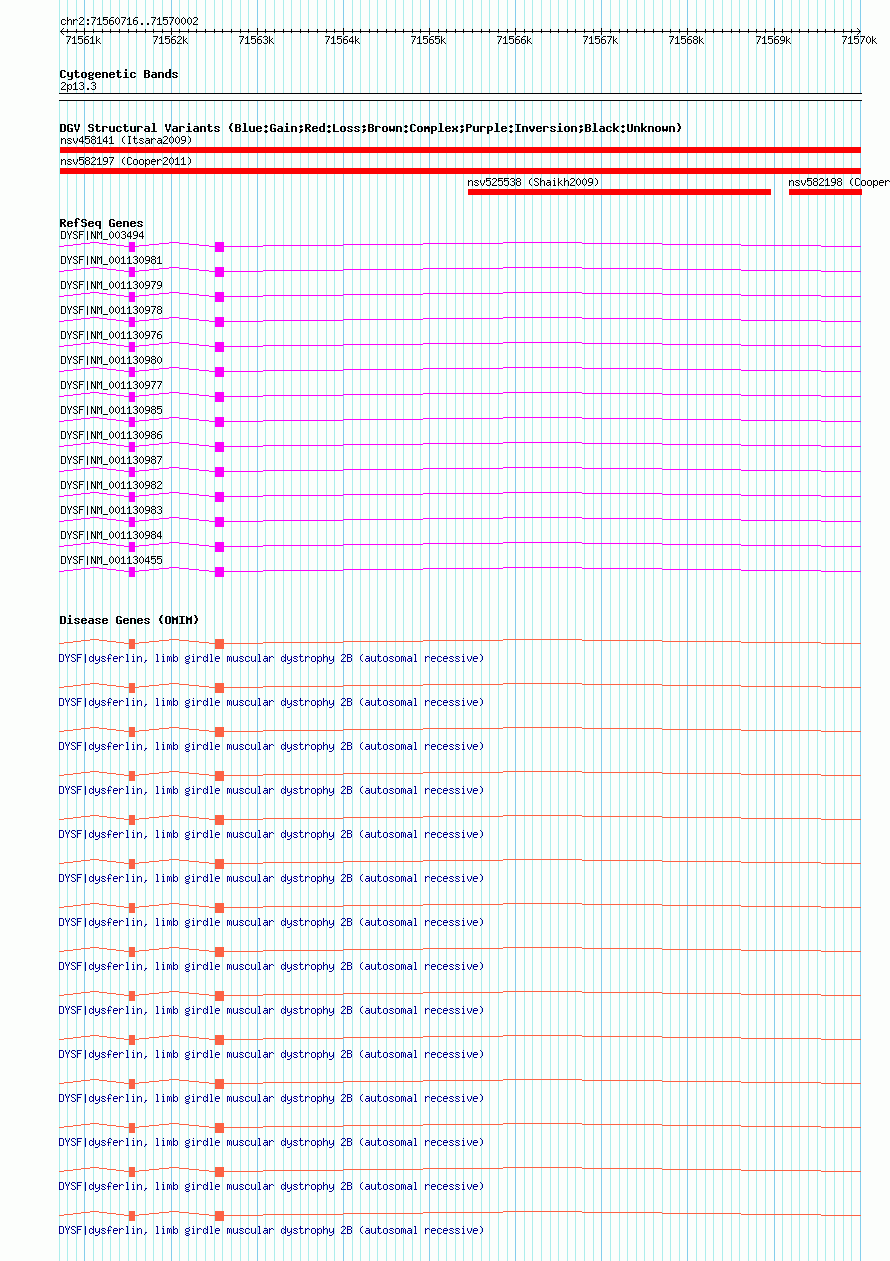Click the red bar under nsv458141 (Itsara2009)

[x=460, y=150]
